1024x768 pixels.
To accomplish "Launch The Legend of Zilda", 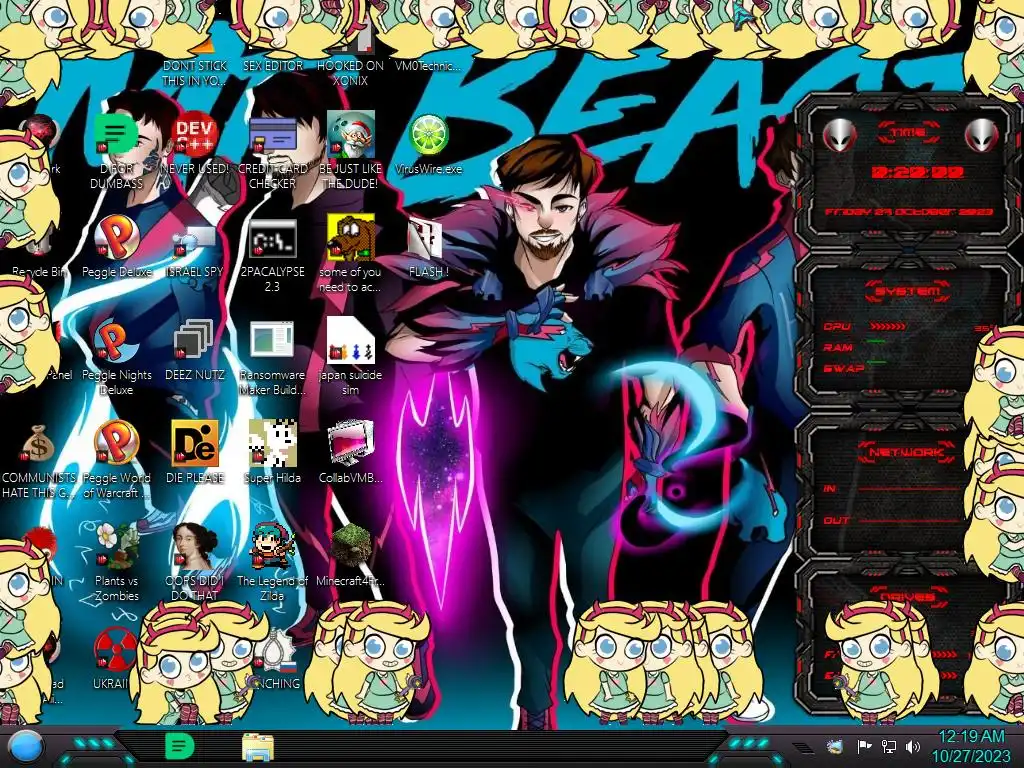I will (272, 546).
